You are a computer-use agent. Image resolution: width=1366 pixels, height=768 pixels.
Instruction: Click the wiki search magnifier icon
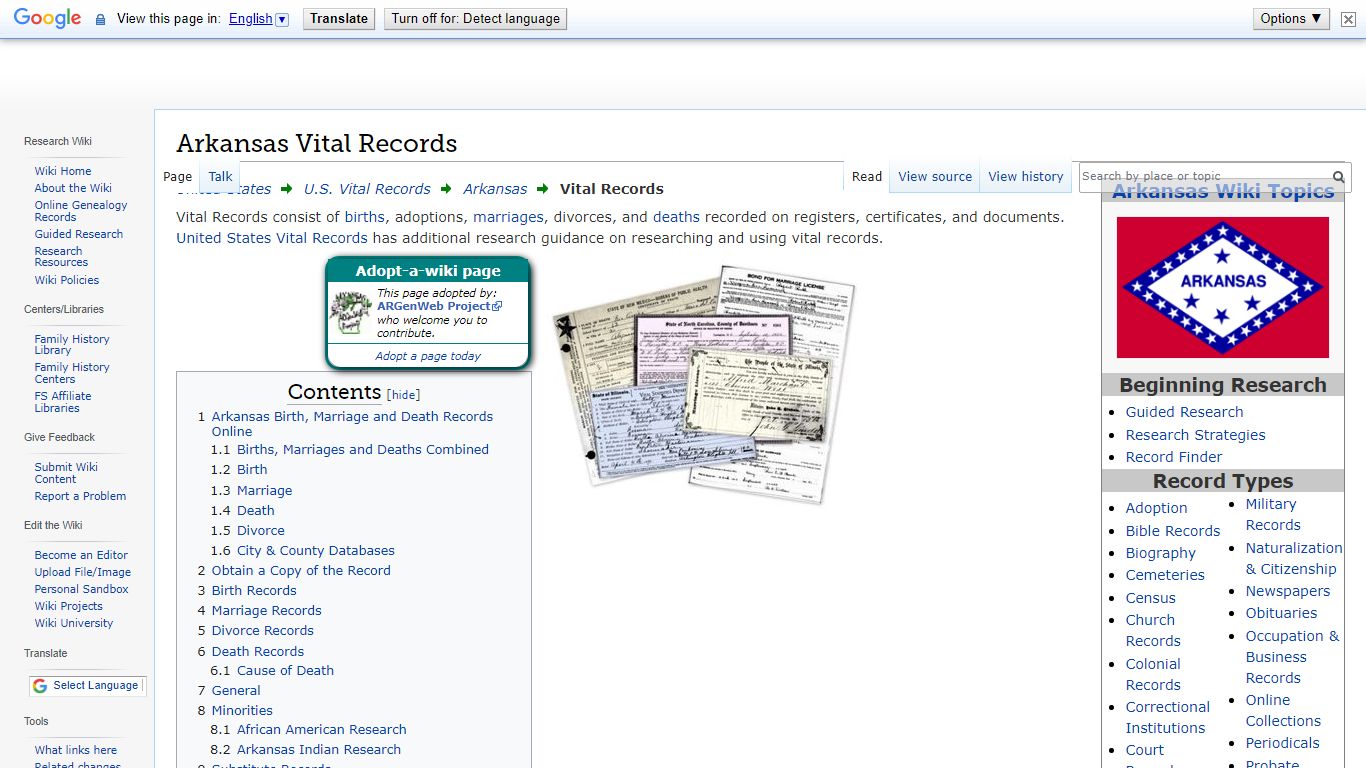tap(1339, 177)
